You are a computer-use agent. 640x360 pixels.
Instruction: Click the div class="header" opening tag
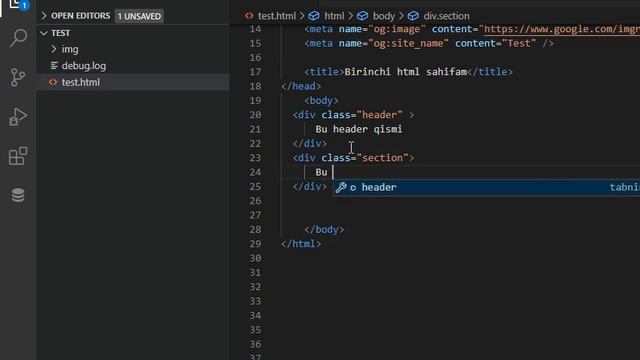[x=353, y=115]
